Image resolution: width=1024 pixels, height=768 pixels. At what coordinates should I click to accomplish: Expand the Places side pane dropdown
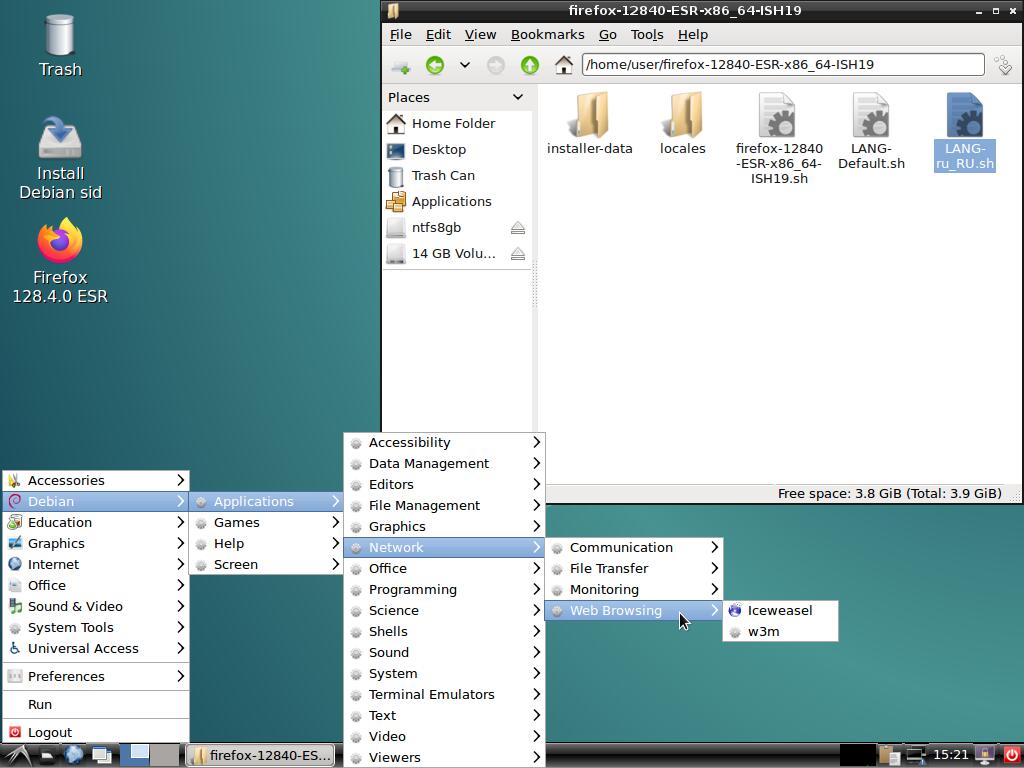click(x=518, y=97)
